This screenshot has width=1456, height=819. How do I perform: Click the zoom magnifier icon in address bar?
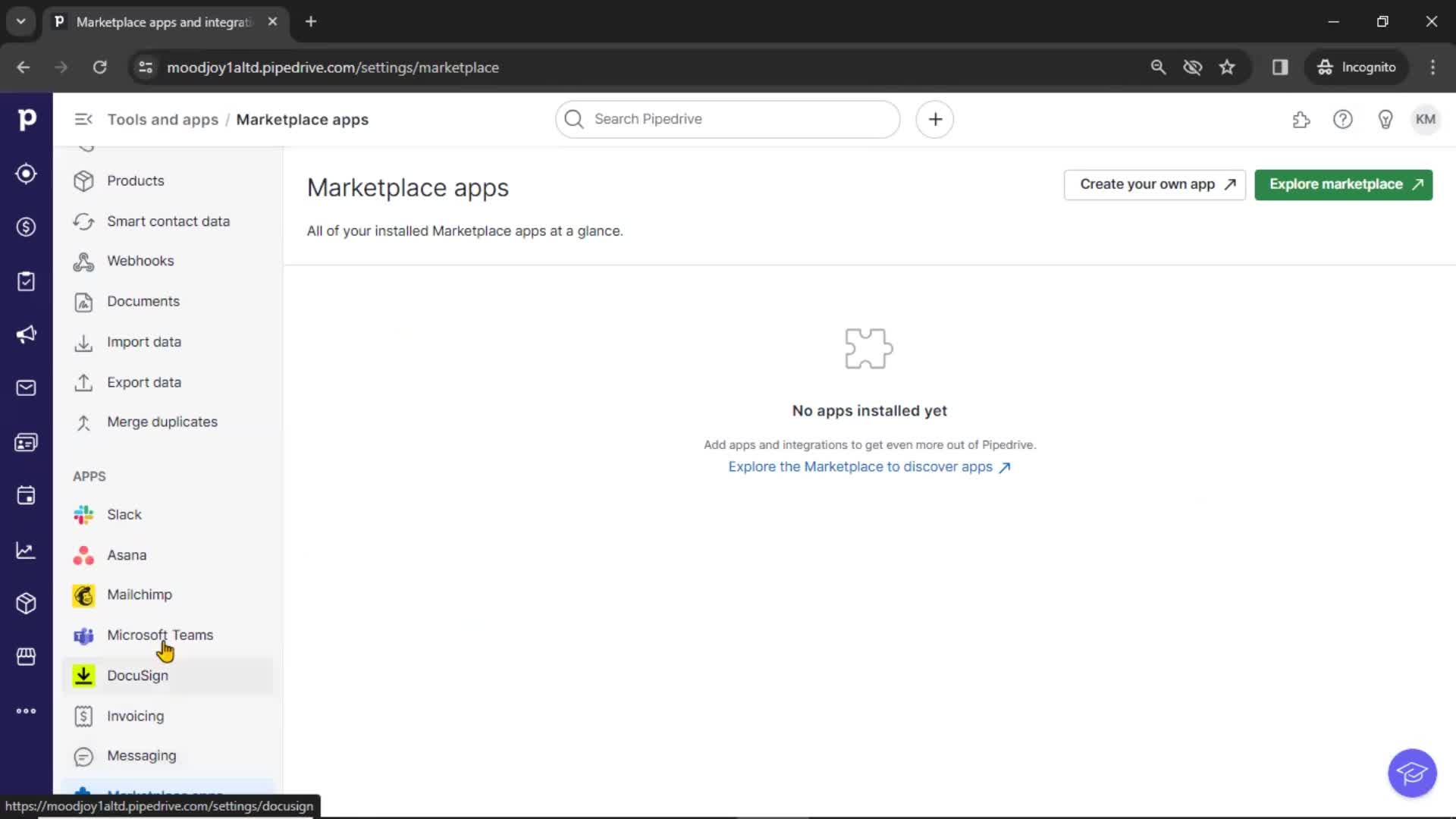1158,67
